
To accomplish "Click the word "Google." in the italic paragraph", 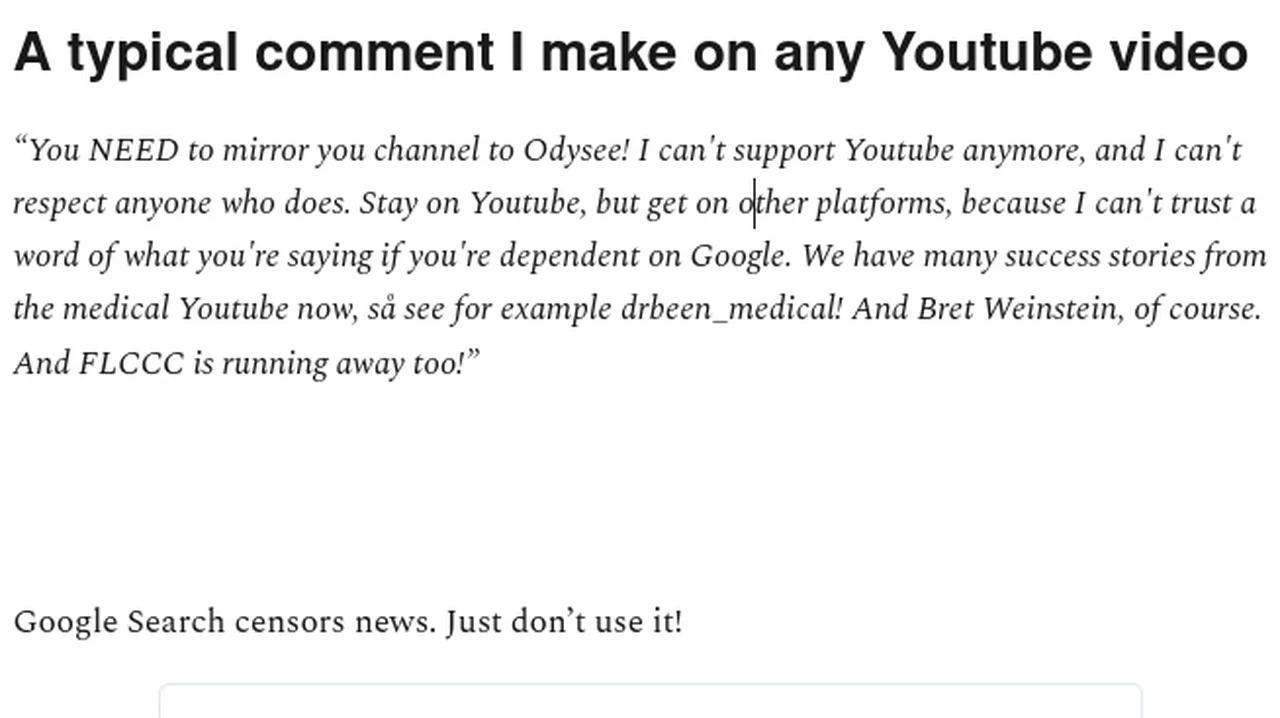I will pyautogui.click(x=741, y=257).
